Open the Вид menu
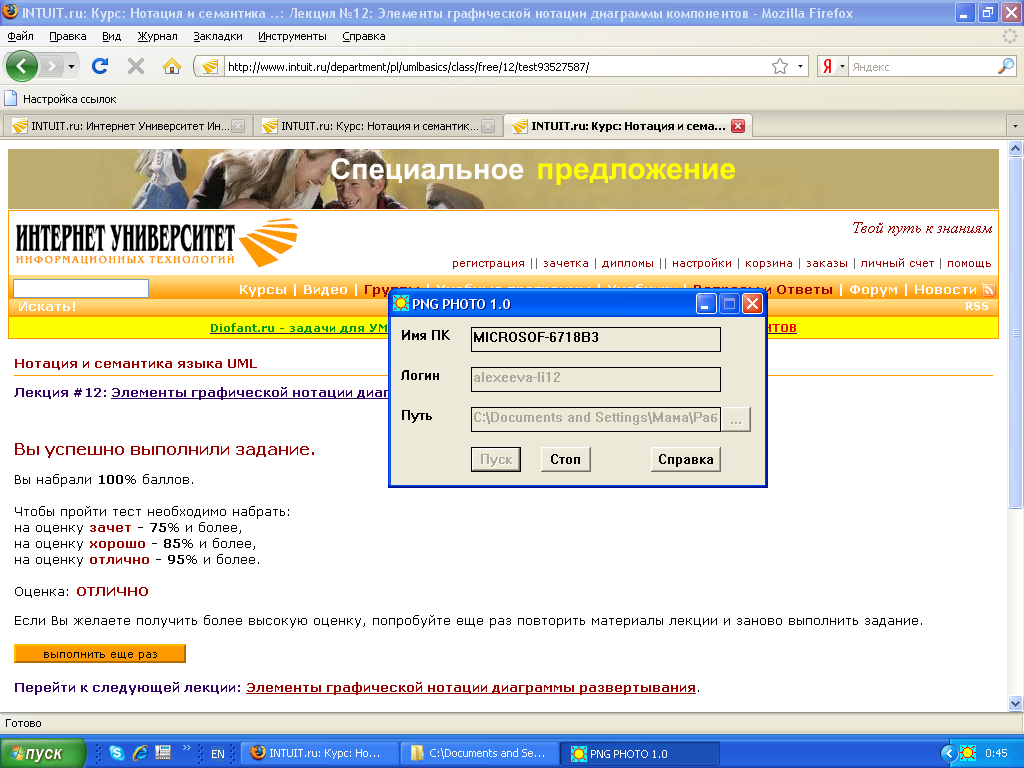Screen dimensions: 1024x768 (x=112, y=37)
